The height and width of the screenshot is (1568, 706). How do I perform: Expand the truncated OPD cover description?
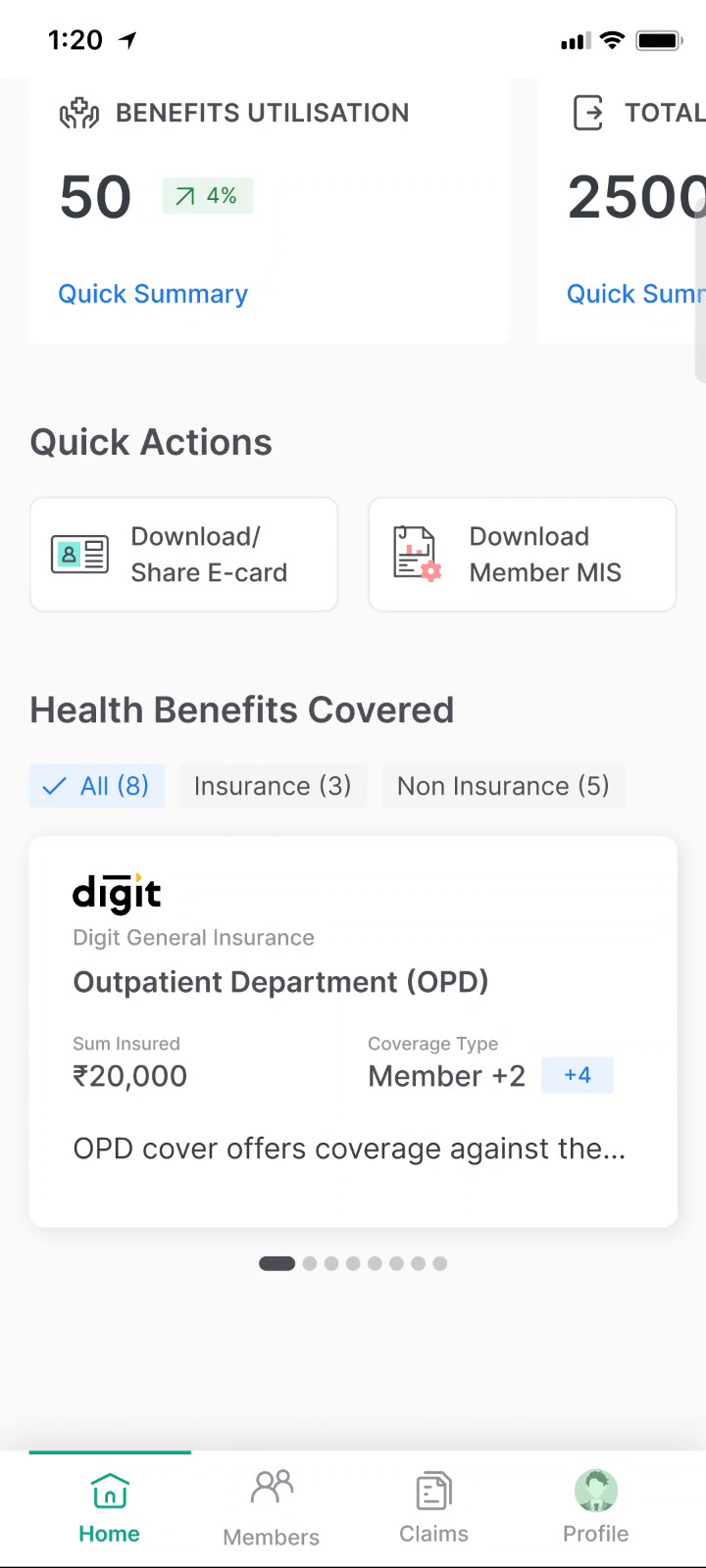[x=349, y=1149]
